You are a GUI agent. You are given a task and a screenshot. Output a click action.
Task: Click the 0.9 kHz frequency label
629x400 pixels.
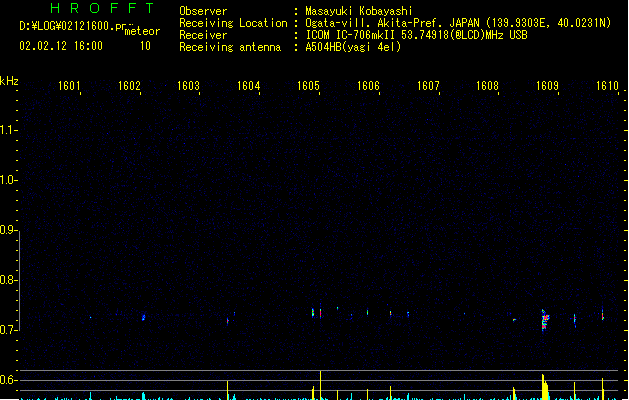click(x=8, y=230)
